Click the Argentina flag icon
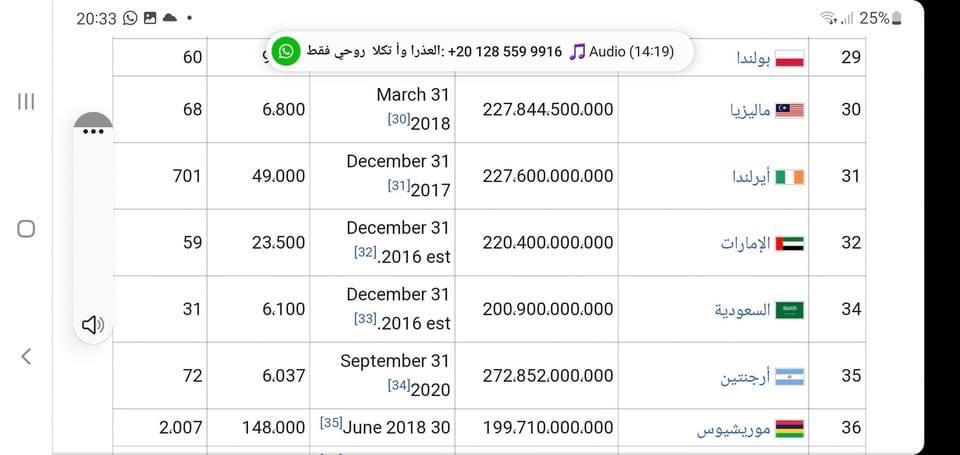The image size is (960, 455). pyautogui.click(x=790, y=376)
